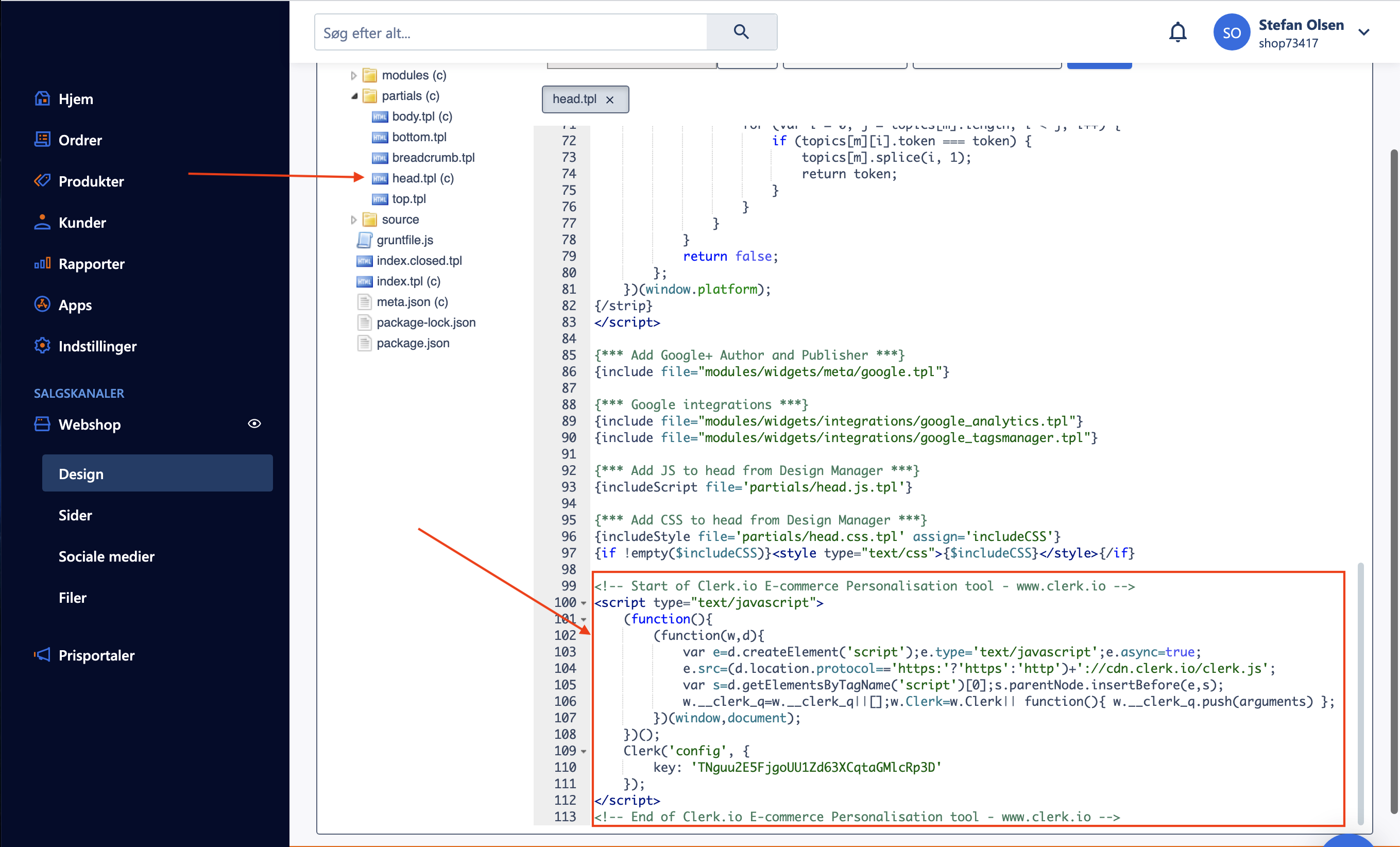Image resolution: width=1400 pixels, height=847 pixels.
Task: Open the Stefan Olsen account dropdown
Action: click(1364, 32)
